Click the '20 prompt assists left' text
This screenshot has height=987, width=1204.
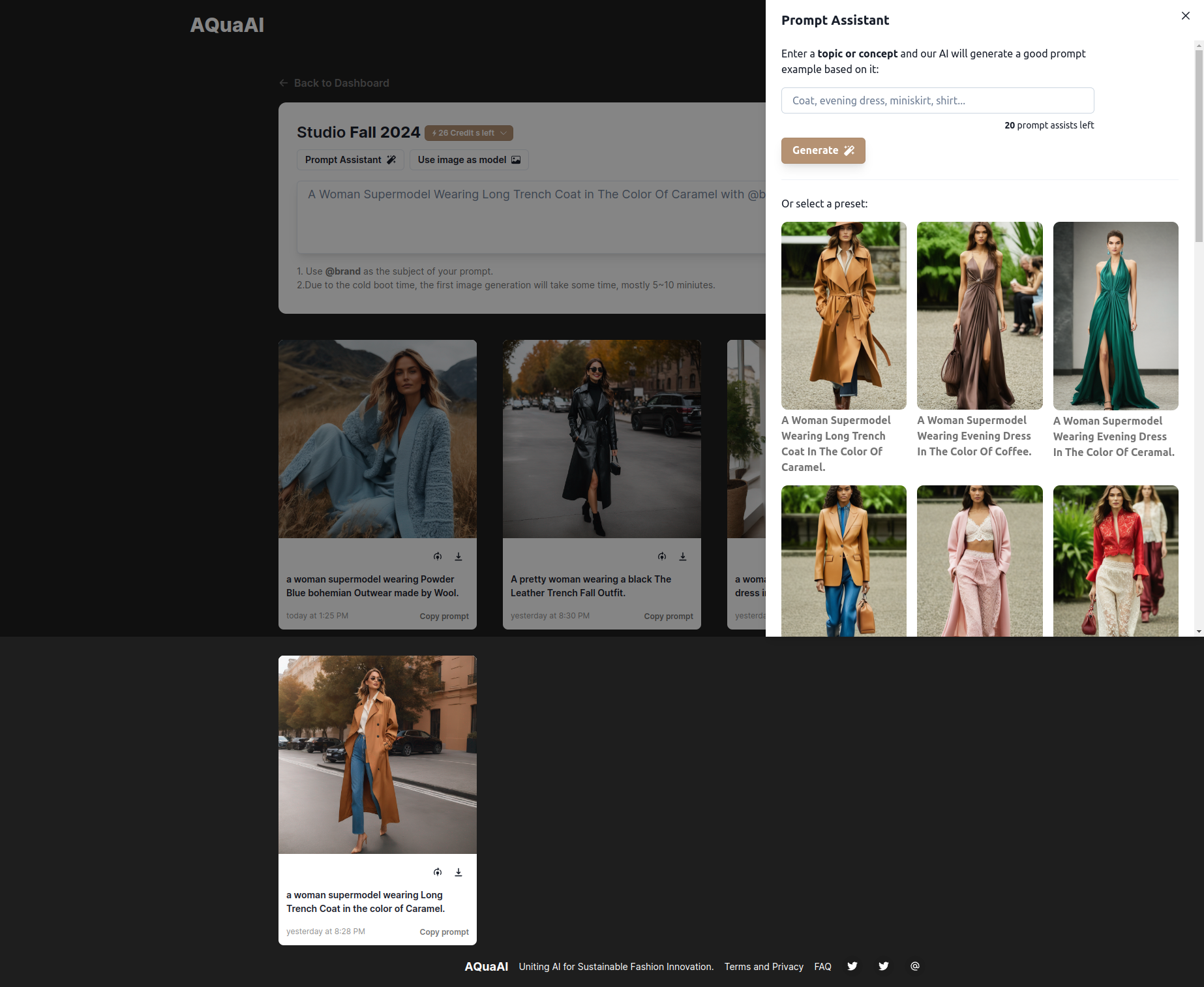coord(1049,125)
